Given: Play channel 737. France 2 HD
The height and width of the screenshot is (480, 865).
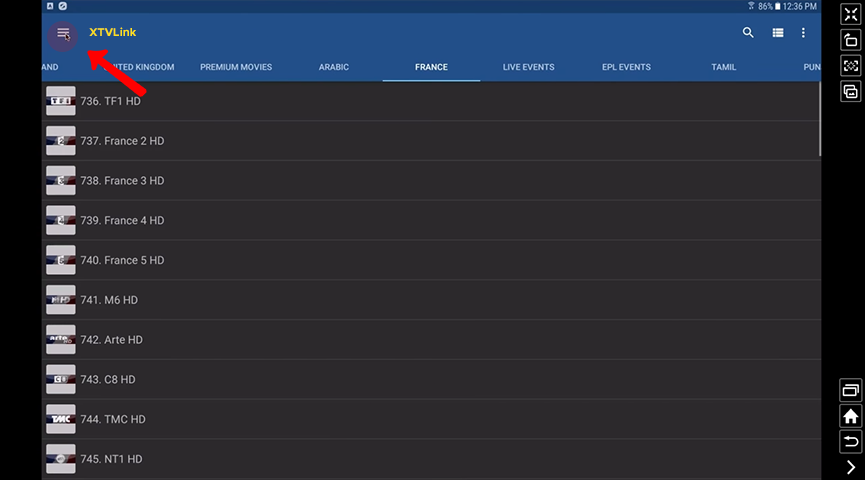Looking at the screenshot, I should coord(431,141).
